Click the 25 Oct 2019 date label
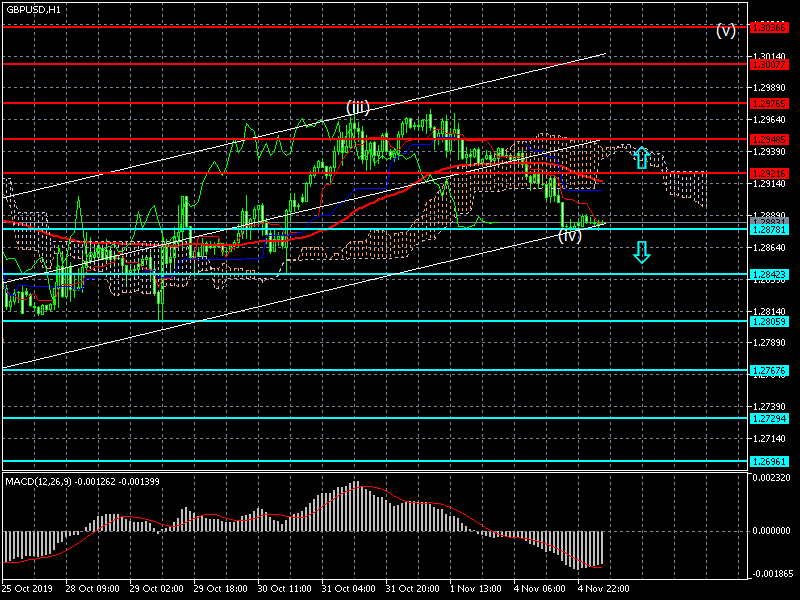The width and height of the screenshot is (800, 600). [x=27, y=589]
